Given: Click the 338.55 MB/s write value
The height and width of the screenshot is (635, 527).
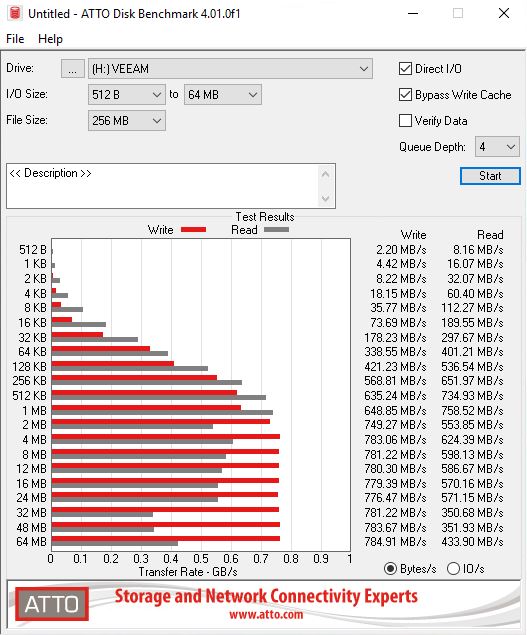Looking at the screenshot, I should [x=395, y=352].
